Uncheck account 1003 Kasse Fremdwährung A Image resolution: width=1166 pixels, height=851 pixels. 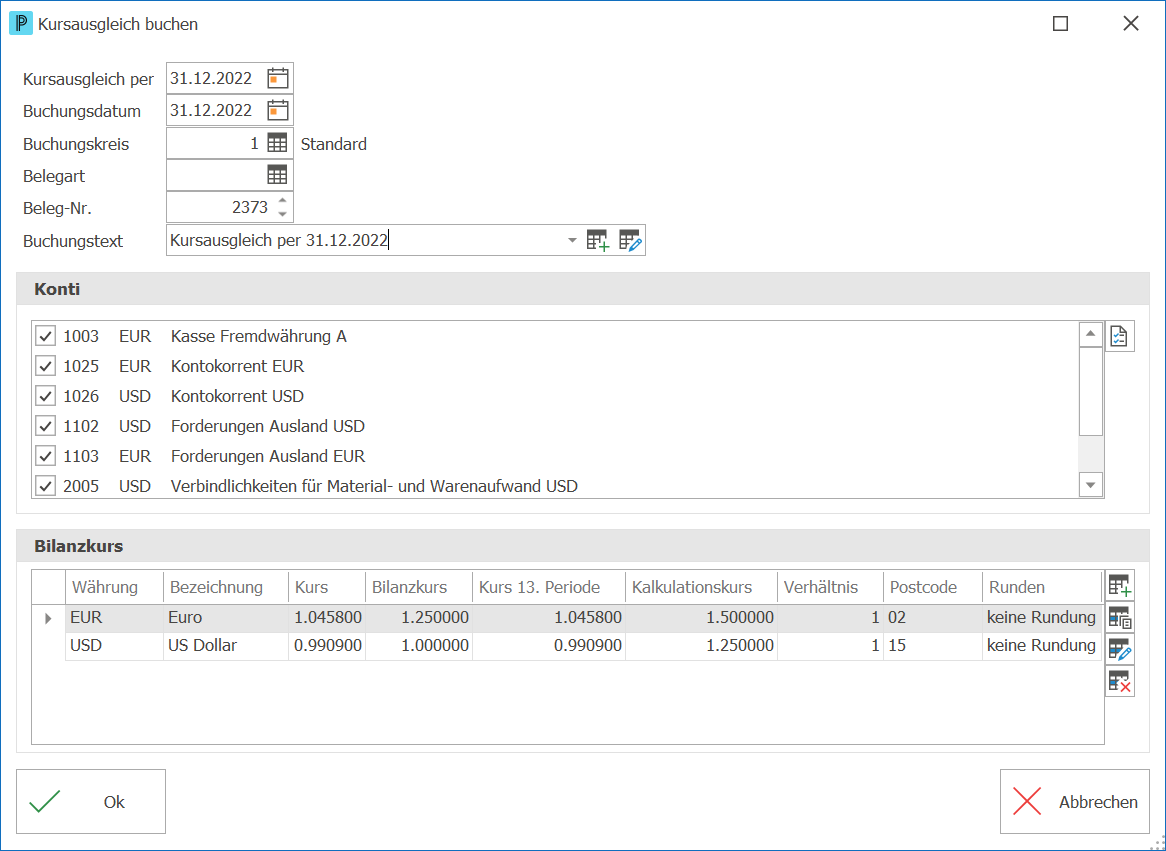pyautogui.click(x=45, y=336)
